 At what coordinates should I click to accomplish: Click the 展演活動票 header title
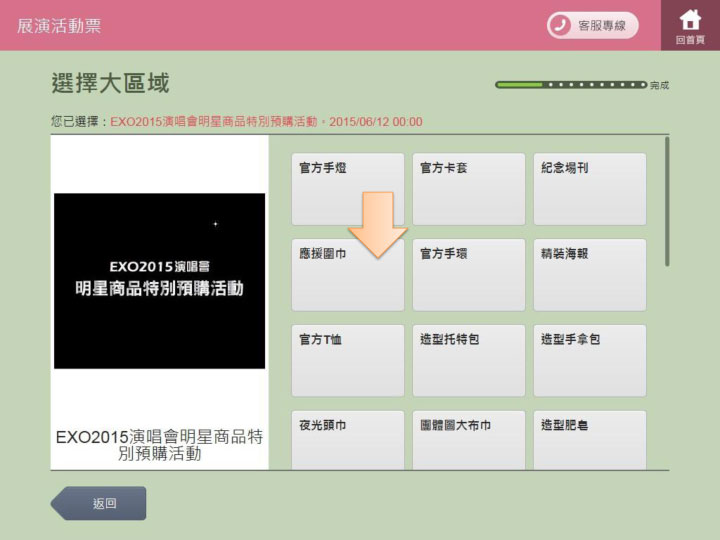coord(59,26)
